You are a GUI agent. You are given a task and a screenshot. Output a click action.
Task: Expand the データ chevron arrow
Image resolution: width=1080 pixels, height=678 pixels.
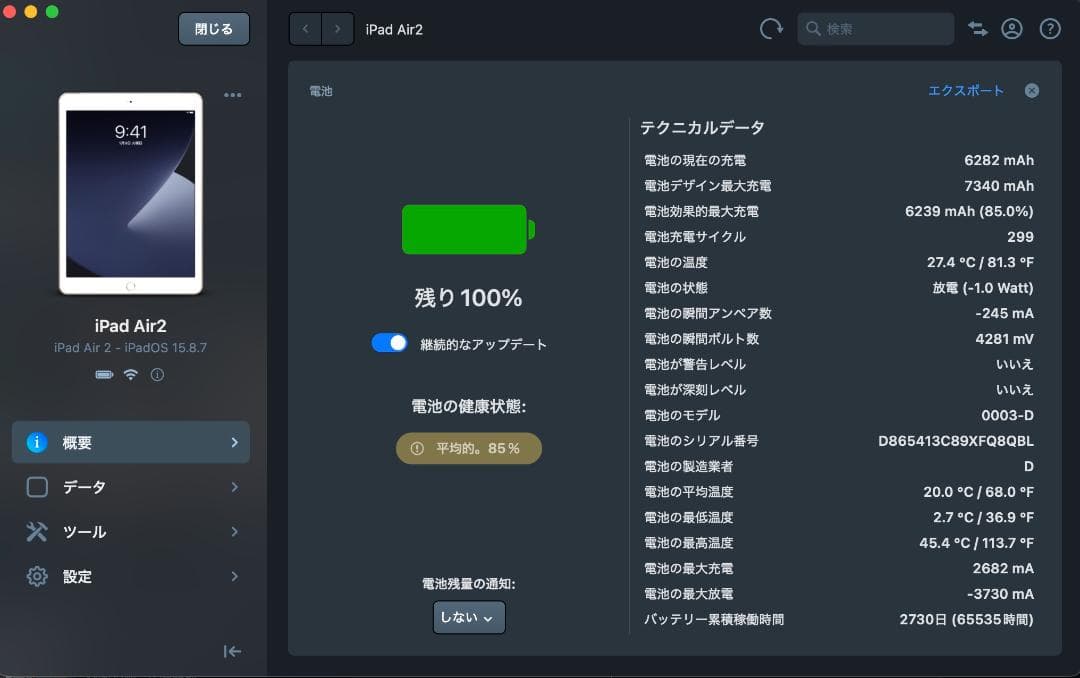pos(234,487)
